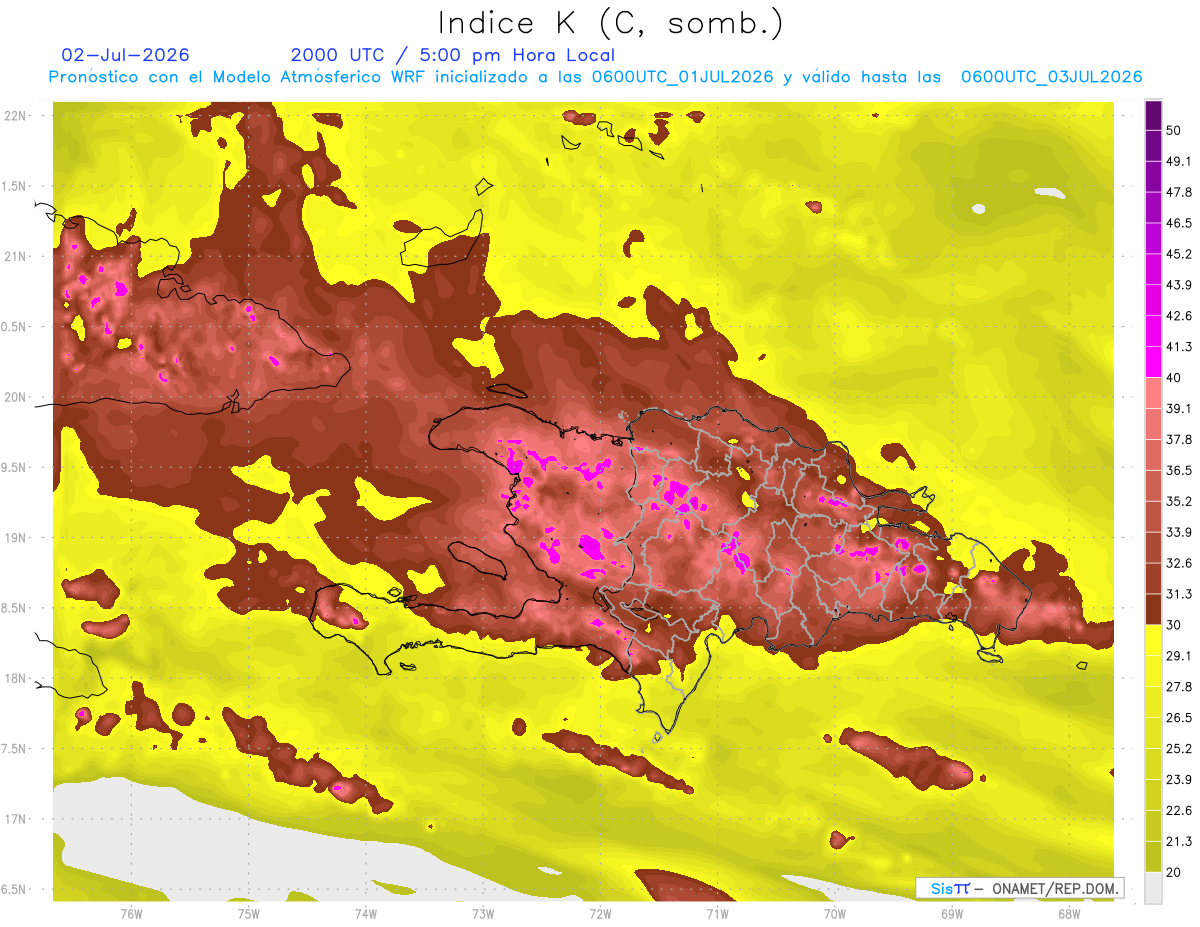
Task: Click the '71W' longitude label
Action: coord(717,913)
